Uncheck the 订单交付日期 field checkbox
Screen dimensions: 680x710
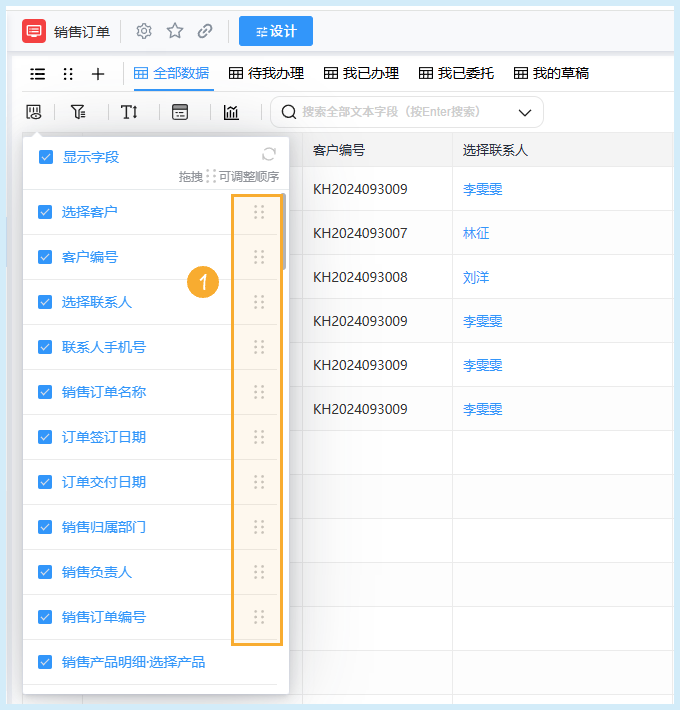(x=45, y=482)
